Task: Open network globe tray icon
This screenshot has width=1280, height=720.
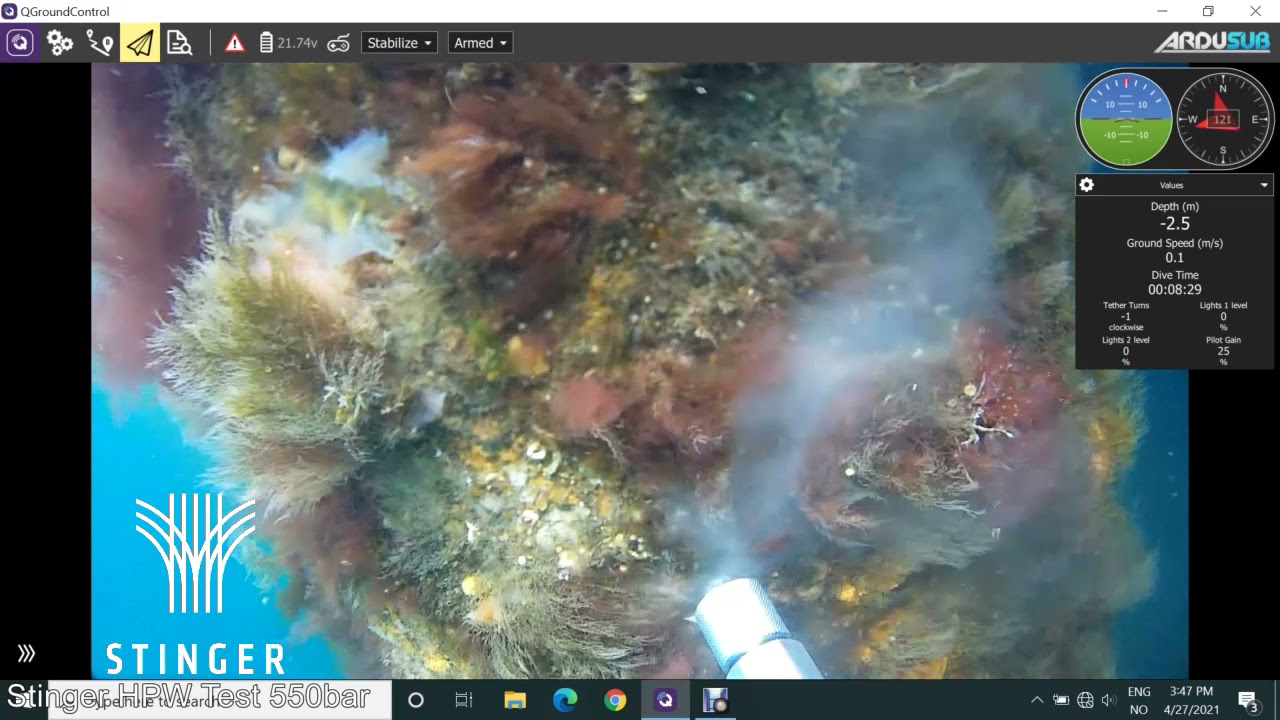Action: 1086,700
